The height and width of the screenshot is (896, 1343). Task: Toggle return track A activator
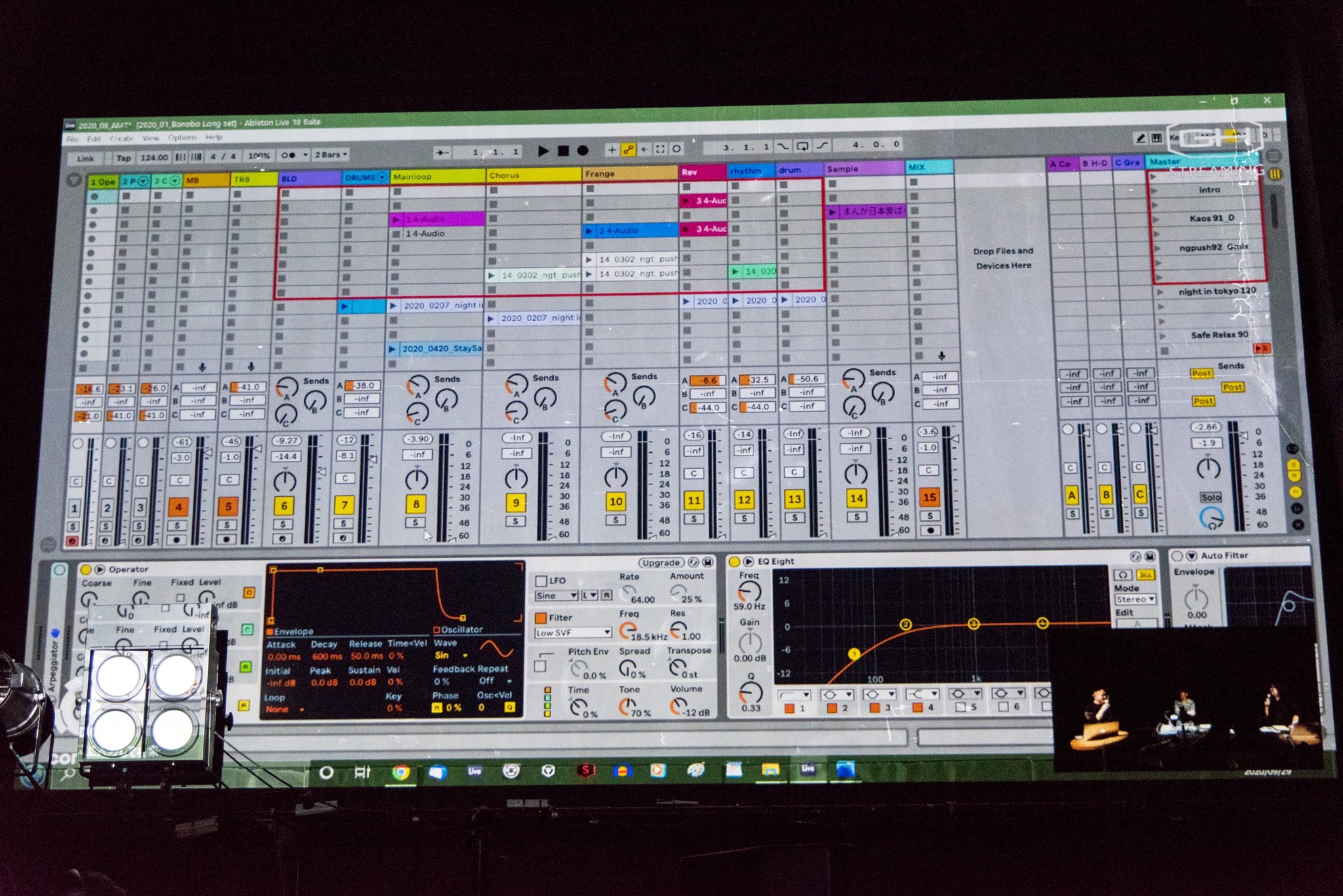point(1072,495)
